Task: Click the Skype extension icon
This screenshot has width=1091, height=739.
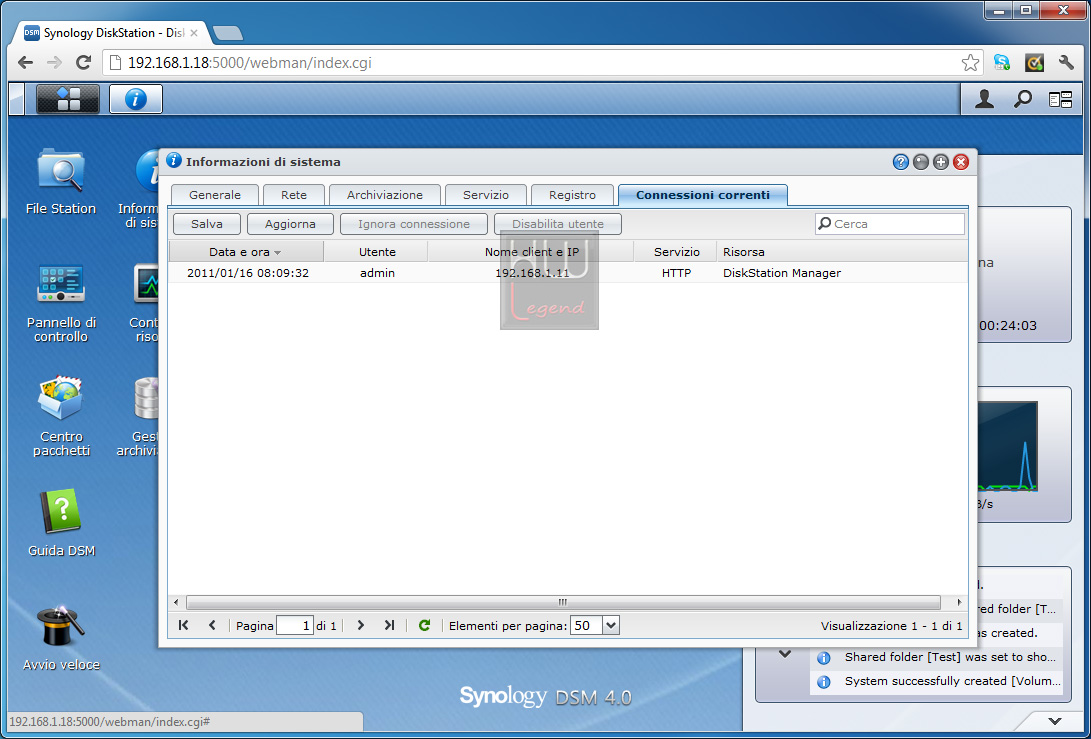Action: click(x=1001, y=63)
